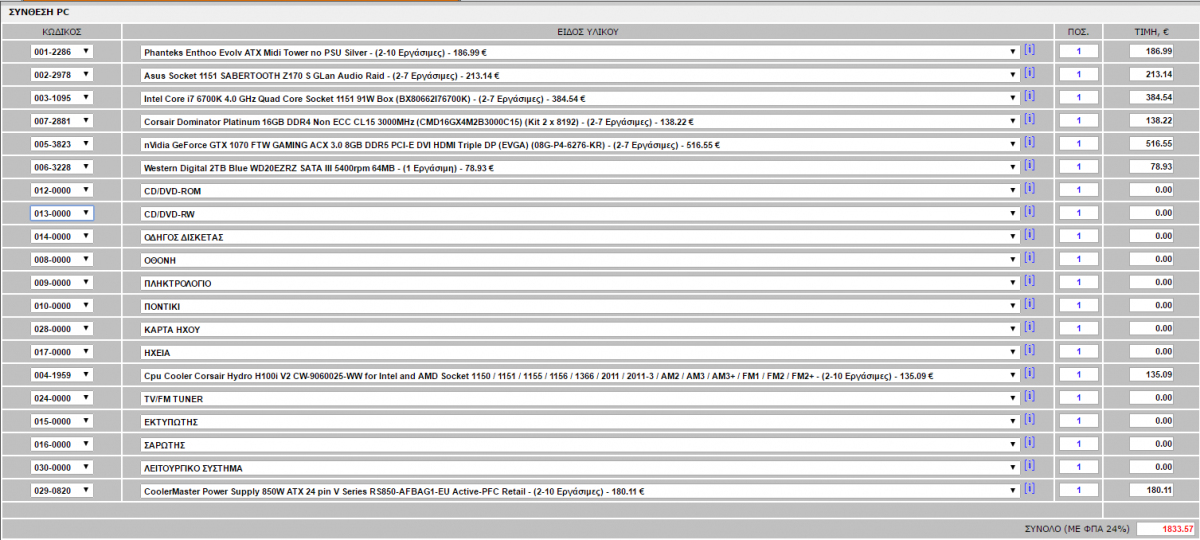Expand the TV/FM TUNER product dropdown

point(580,398)
